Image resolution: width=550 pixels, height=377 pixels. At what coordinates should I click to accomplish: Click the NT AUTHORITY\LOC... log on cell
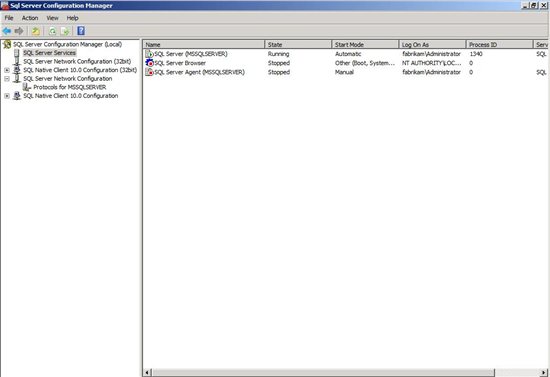point(431,63)
